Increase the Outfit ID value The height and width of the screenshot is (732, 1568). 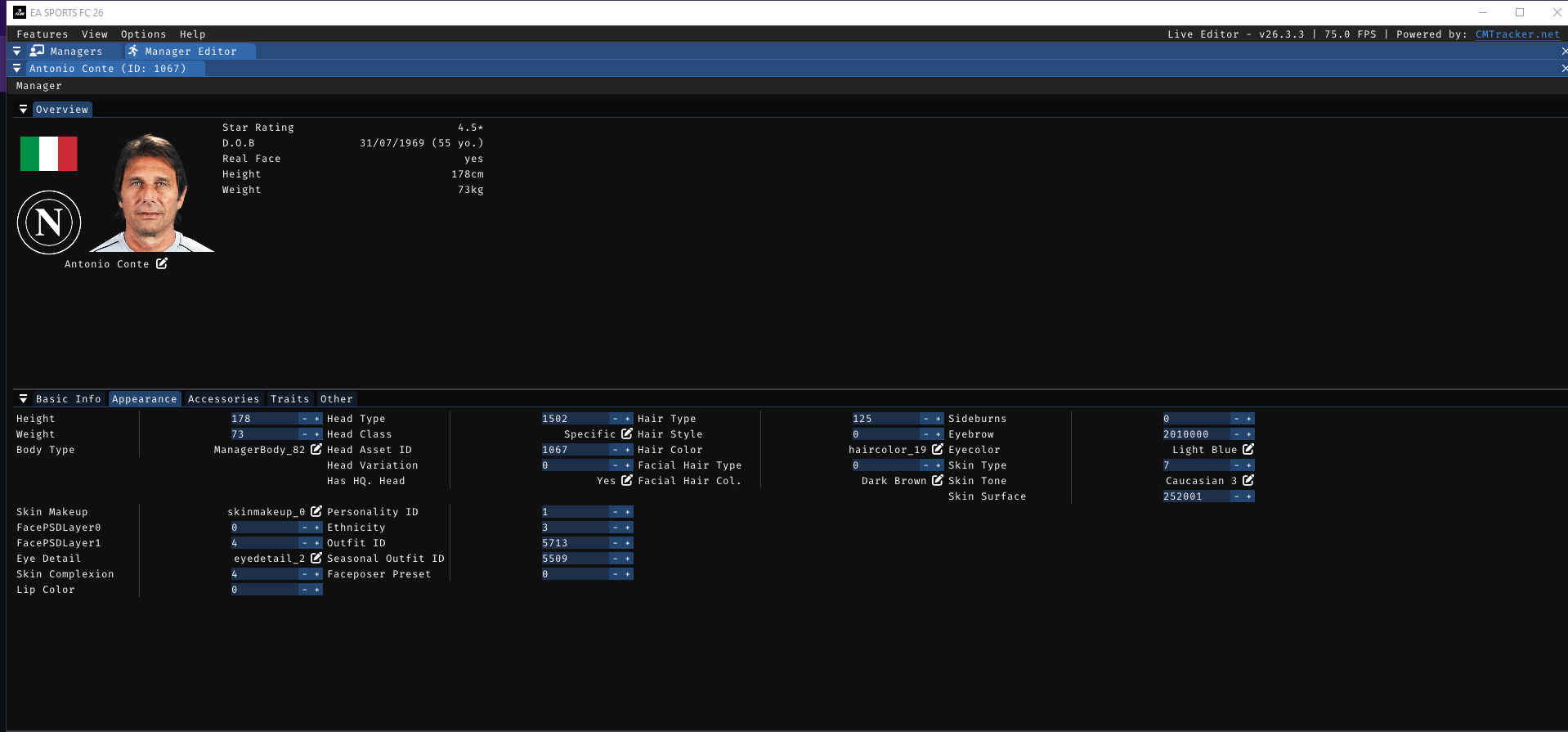pyautogui.click(x=628, y=543)
